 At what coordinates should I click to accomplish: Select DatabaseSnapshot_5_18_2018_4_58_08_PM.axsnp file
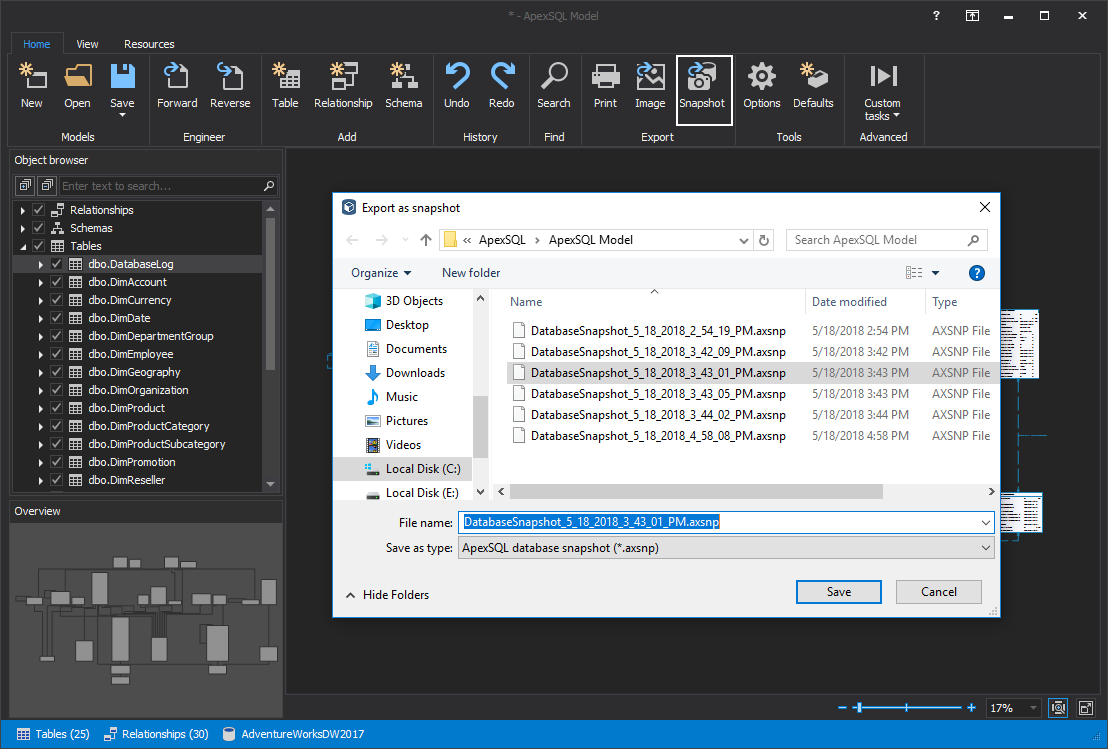tap(658, 436)
